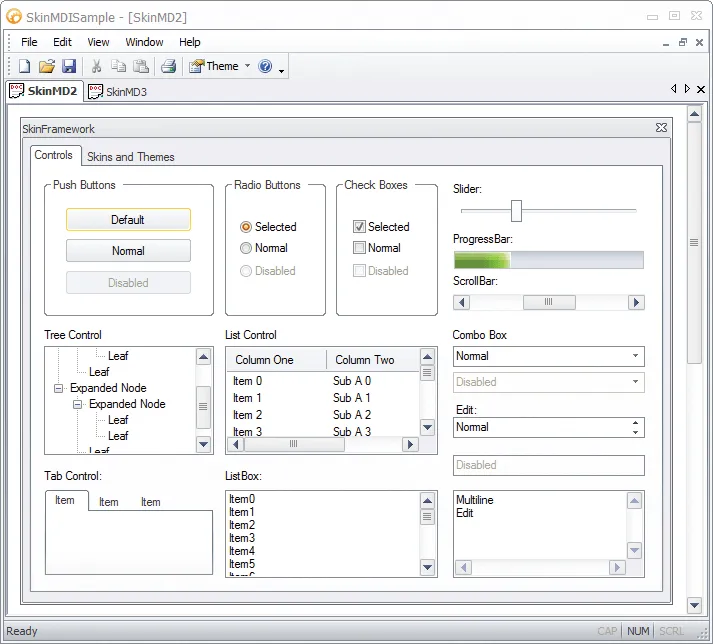The width and height of the screenshot is (713, 644).
Task: Open the Help menu
Action: [190, 42]
